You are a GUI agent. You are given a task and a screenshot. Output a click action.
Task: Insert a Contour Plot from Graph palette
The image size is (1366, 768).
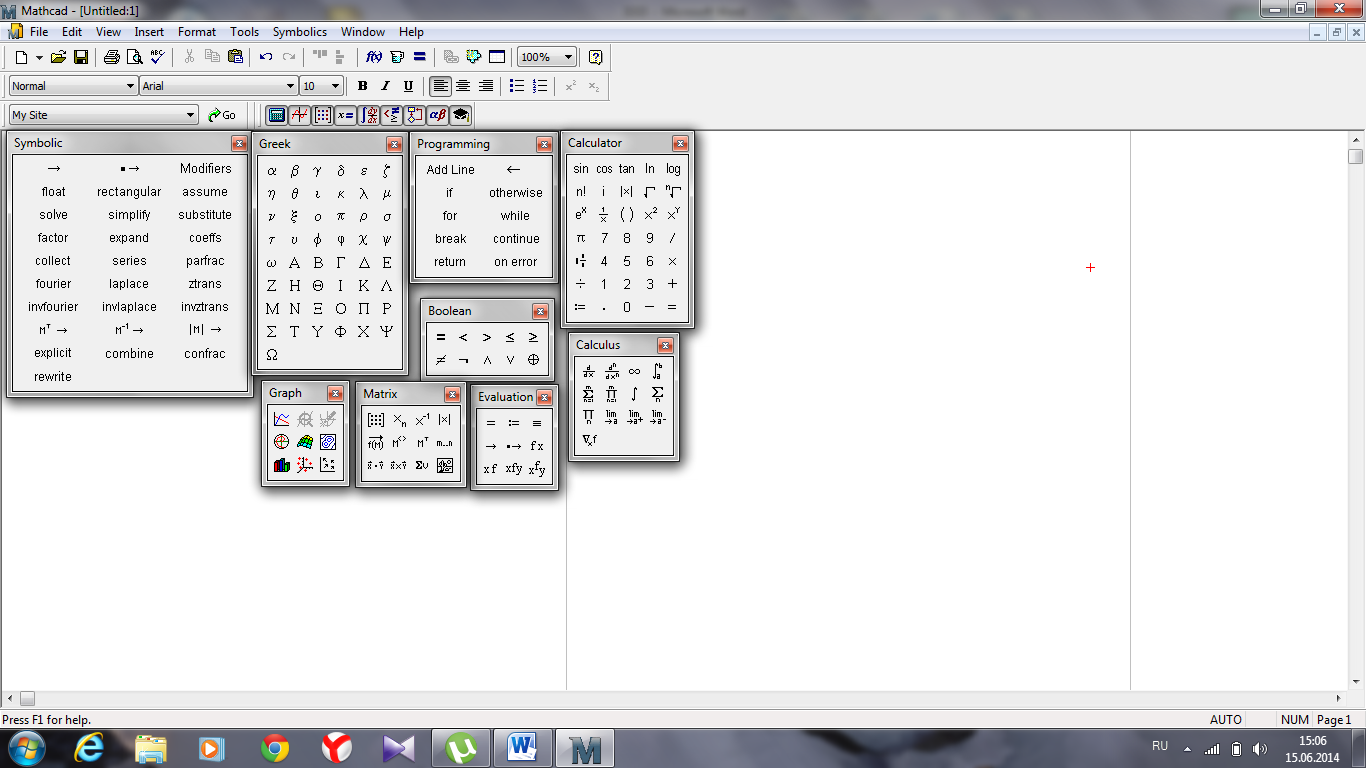click(327, 442)
